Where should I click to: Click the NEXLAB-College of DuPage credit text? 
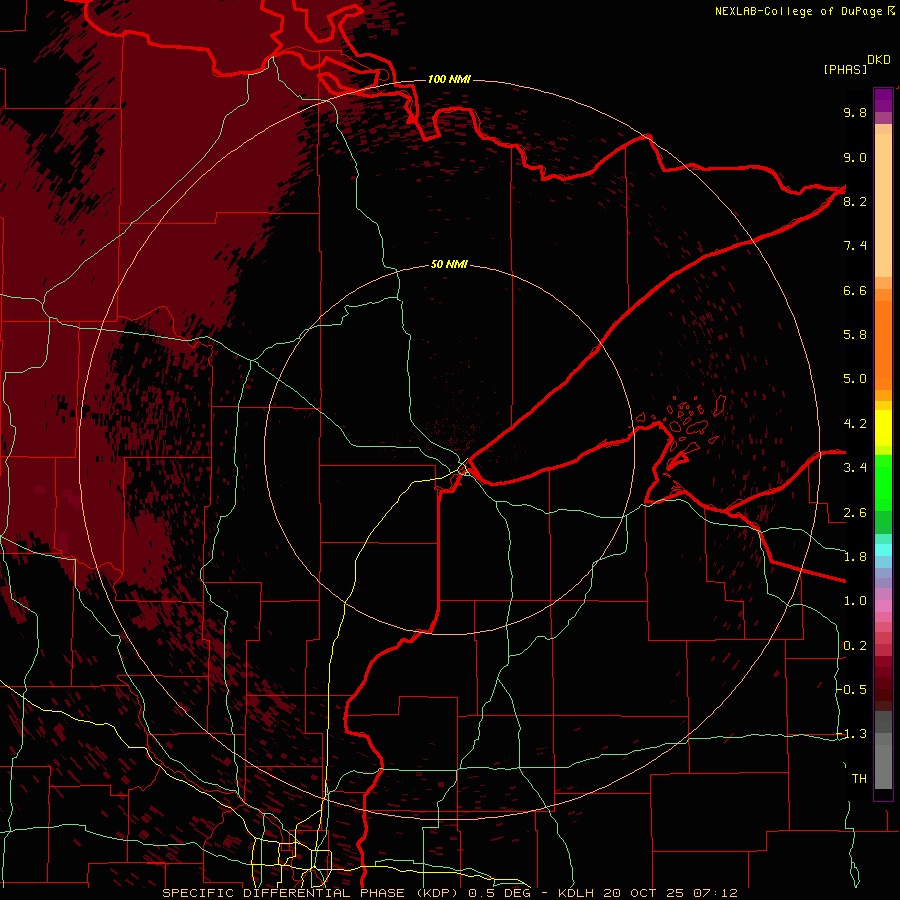(x=804, y=11)
